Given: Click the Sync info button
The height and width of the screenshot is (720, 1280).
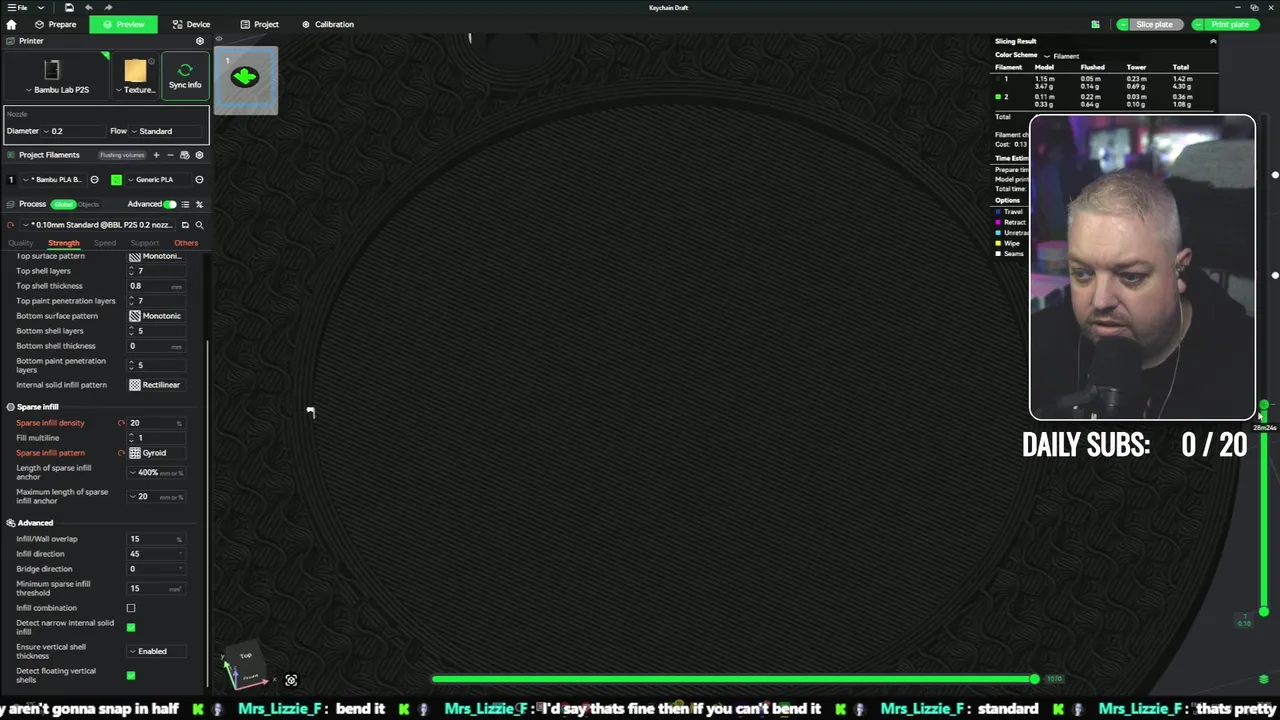Looking at the screenshot, I should [x=185, y=75].
